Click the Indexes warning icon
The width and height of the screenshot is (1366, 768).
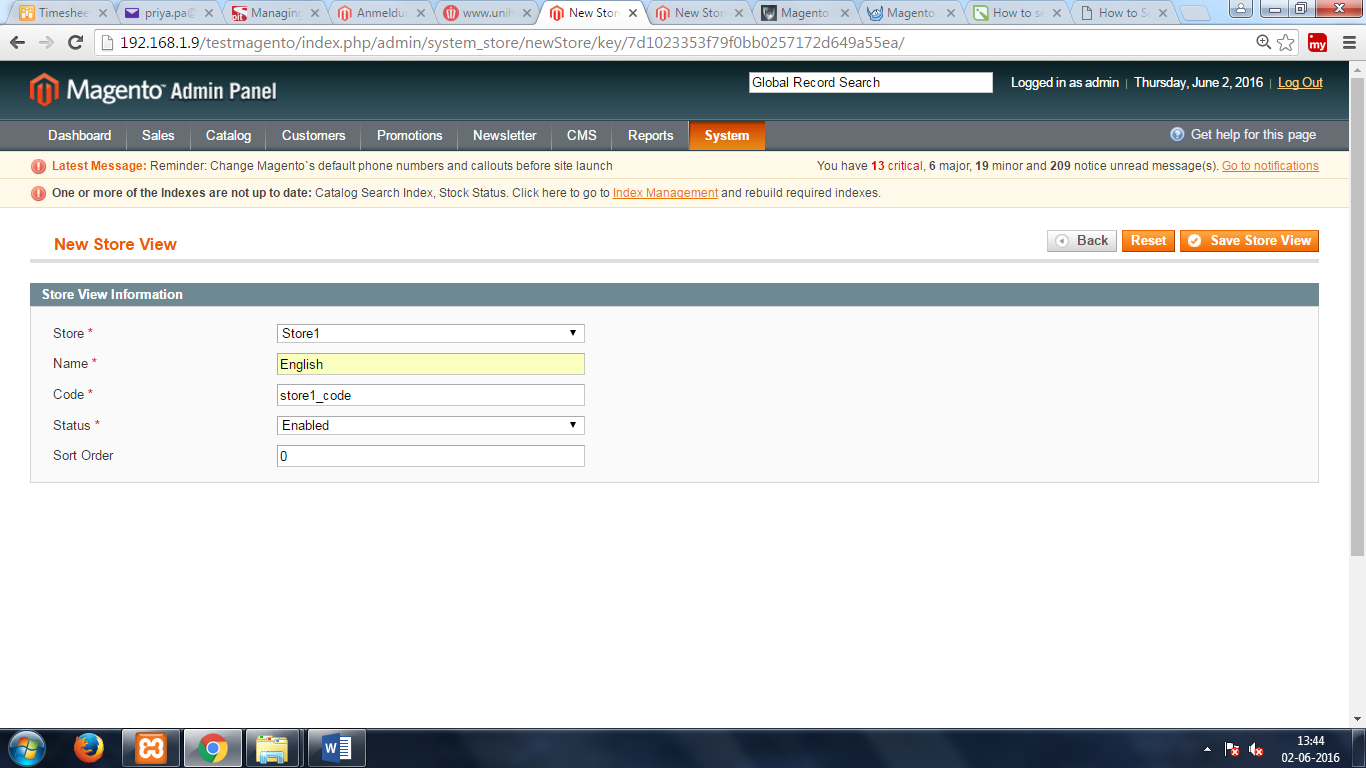(39, 193)
